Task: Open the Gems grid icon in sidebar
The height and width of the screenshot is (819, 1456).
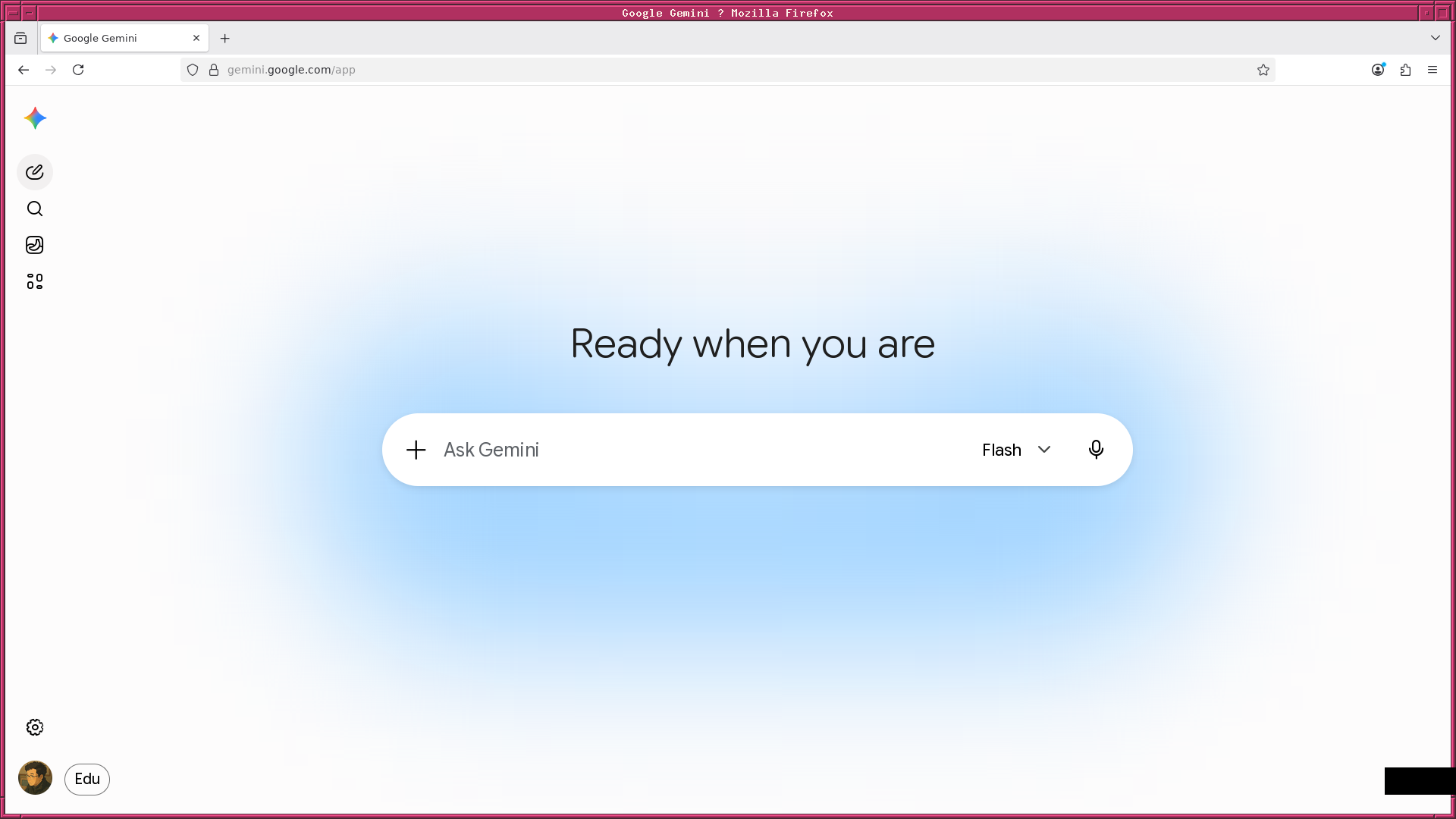Action: (x=35, y=281)
